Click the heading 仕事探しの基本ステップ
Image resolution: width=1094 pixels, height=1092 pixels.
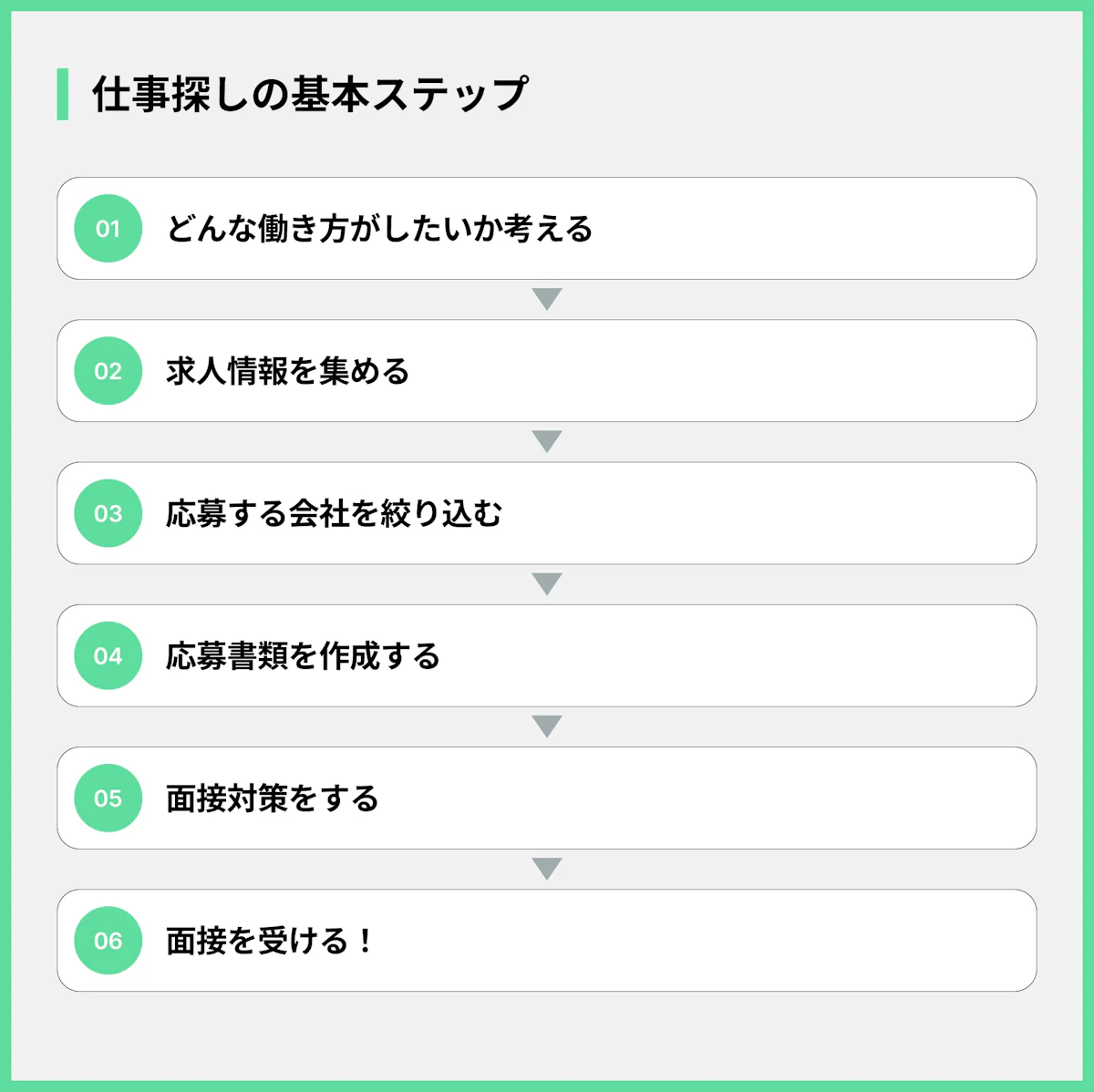pyautogui.click(x=310, y=94)
